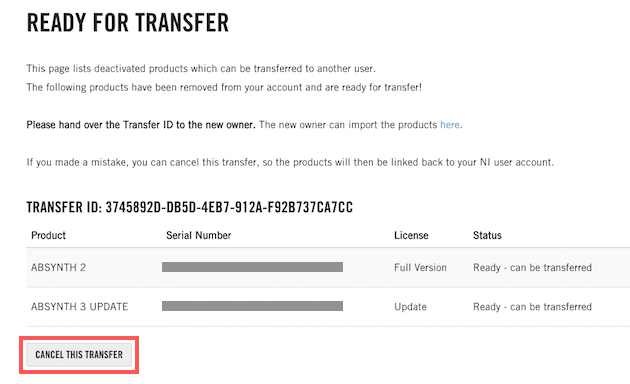Click the Update license cell
Viewport: 630px width, 384px height.
coord(410,307)
